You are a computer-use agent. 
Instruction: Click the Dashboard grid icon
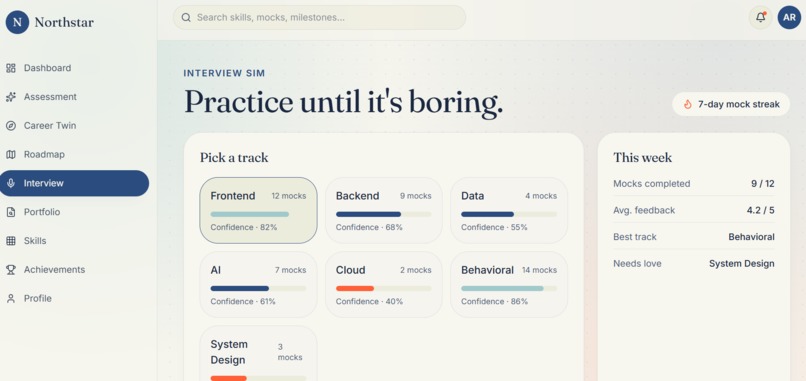point(11,68)
